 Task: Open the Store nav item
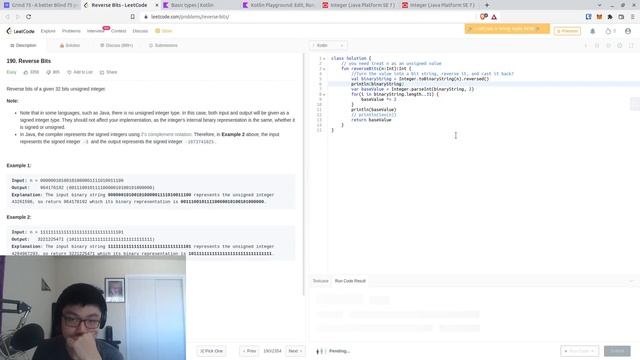(164, 31)
